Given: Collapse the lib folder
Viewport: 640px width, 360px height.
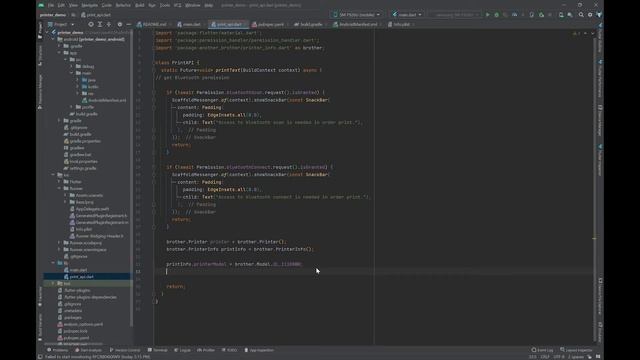Looking at the screenshot, I should pos(53,263).
